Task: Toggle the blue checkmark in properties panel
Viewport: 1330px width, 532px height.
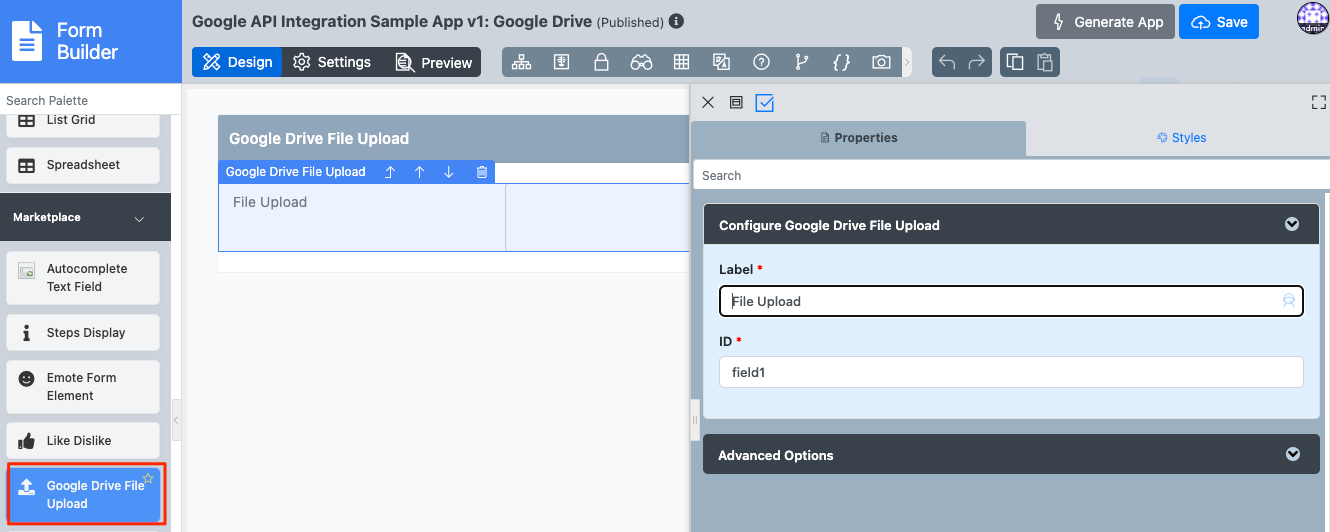Action: [x=765, y=102]
